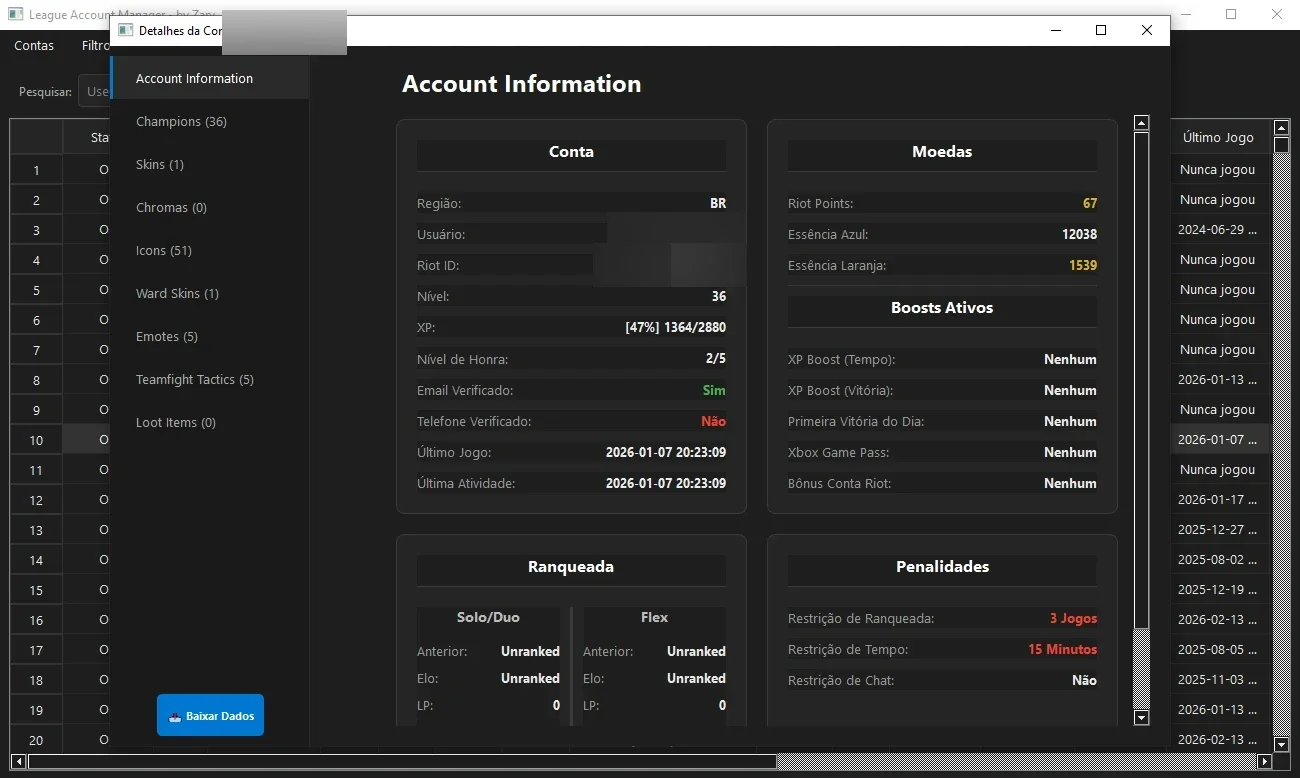Image resolution: width=1300 pixels, height=778 pixels.
Task: Maximize the Detalhes da Conta window
Action: [1101, 30]
